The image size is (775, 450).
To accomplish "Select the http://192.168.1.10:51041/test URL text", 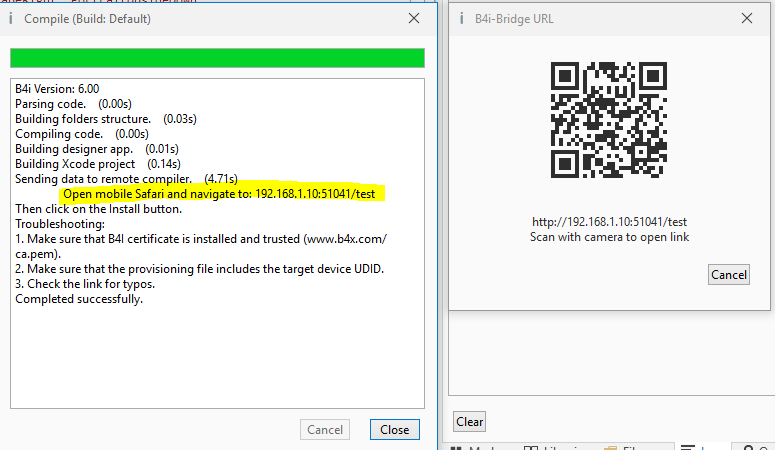I will (x=609, y=222).
